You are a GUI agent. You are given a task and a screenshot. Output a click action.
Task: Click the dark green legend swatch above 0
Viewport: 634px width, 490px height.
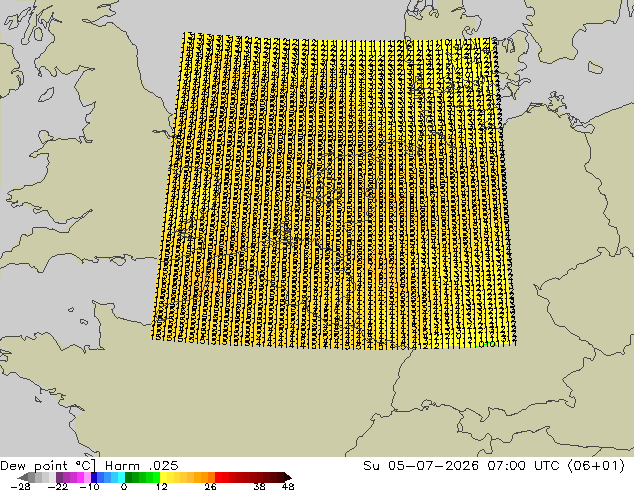point(128,477)
